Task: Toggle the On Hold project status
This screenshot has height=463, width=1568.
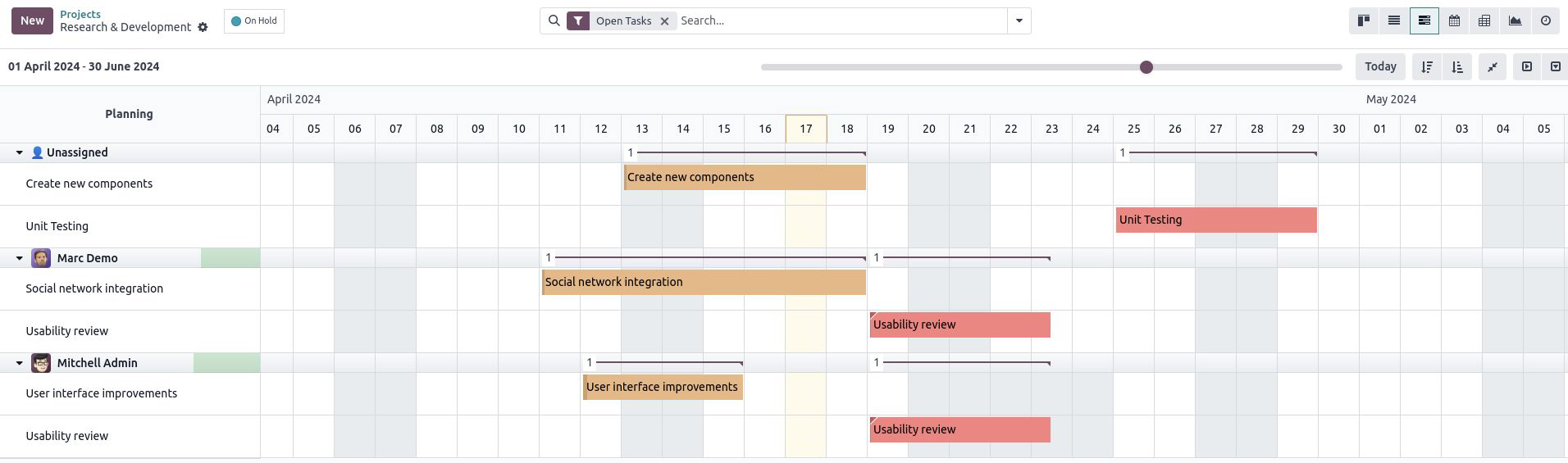Action: coord(254,20)
